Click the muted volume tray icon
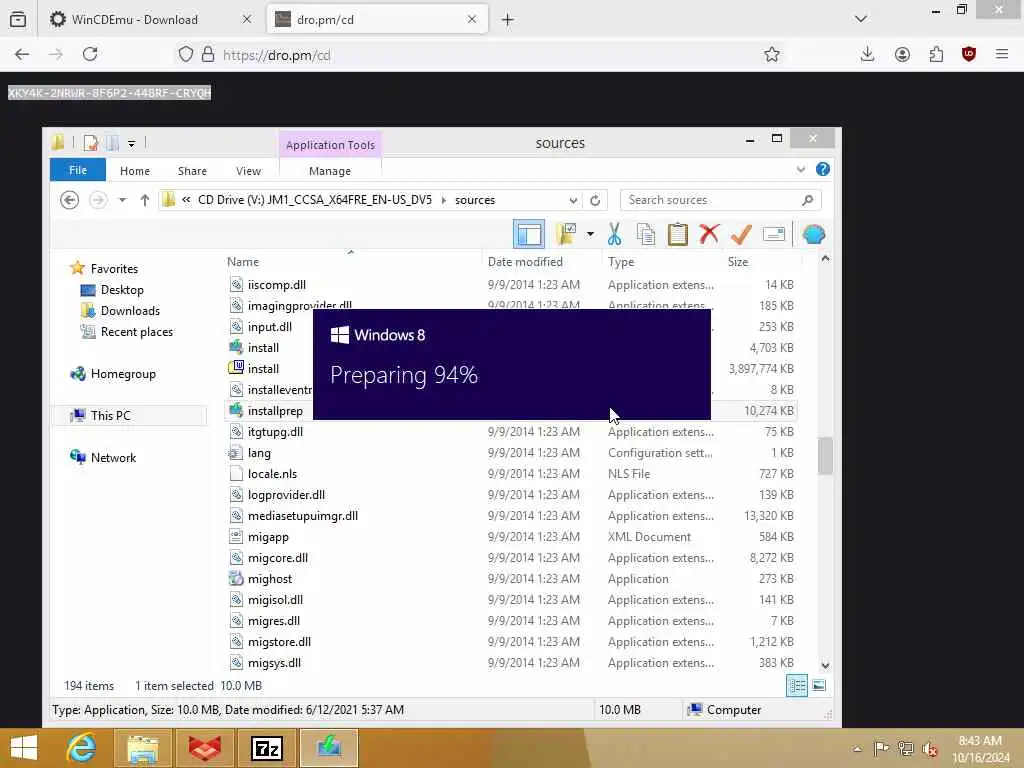 [x=929, y=749]
